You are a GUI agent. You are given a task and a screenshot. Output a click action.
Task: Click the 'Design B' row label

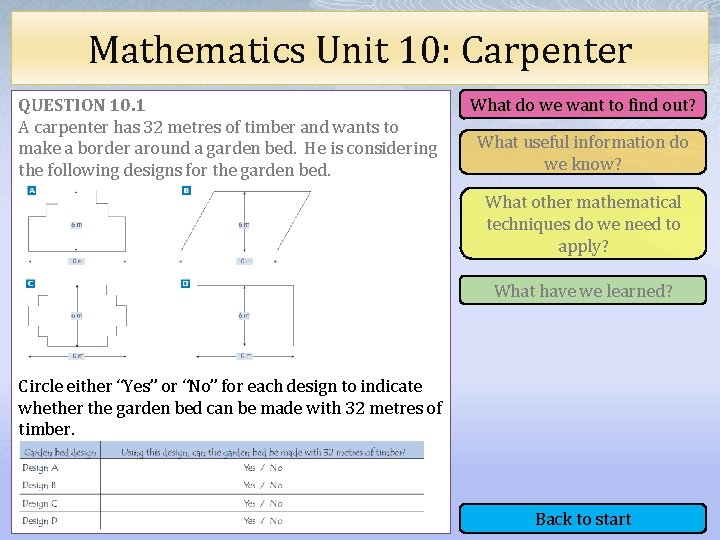[39, 485]
